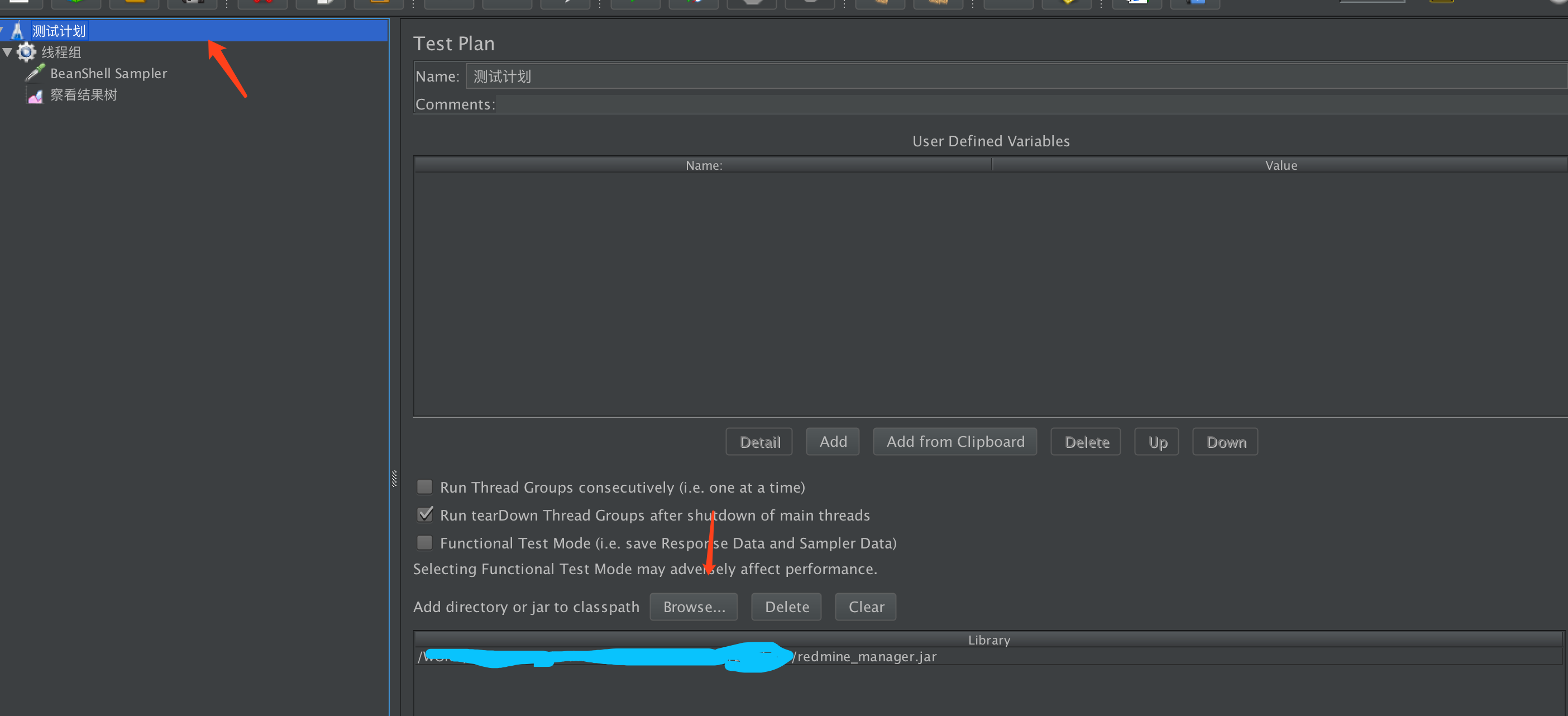The image size is (1568, 716).
Task: Click the Clear classpath button
Action: coord(865,607)
